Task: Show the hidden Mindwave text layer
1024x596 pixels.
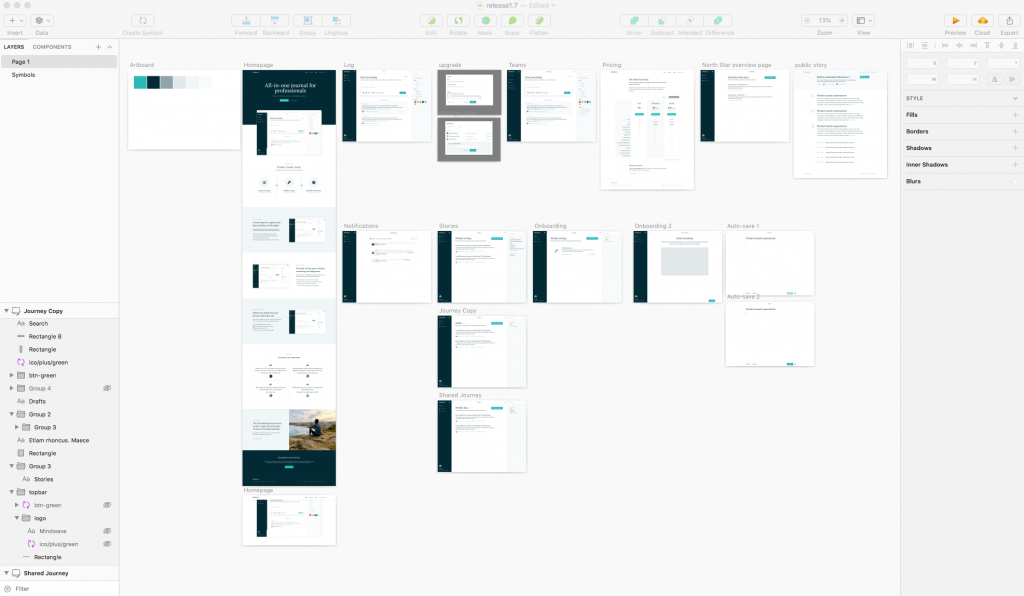Action: (106, 529)
